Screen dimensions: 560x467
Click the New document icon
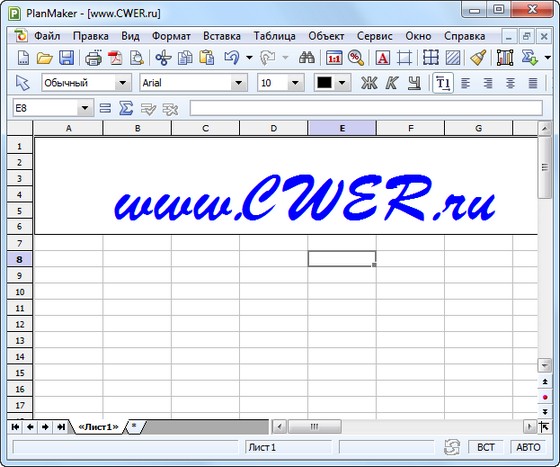(23, 57)
